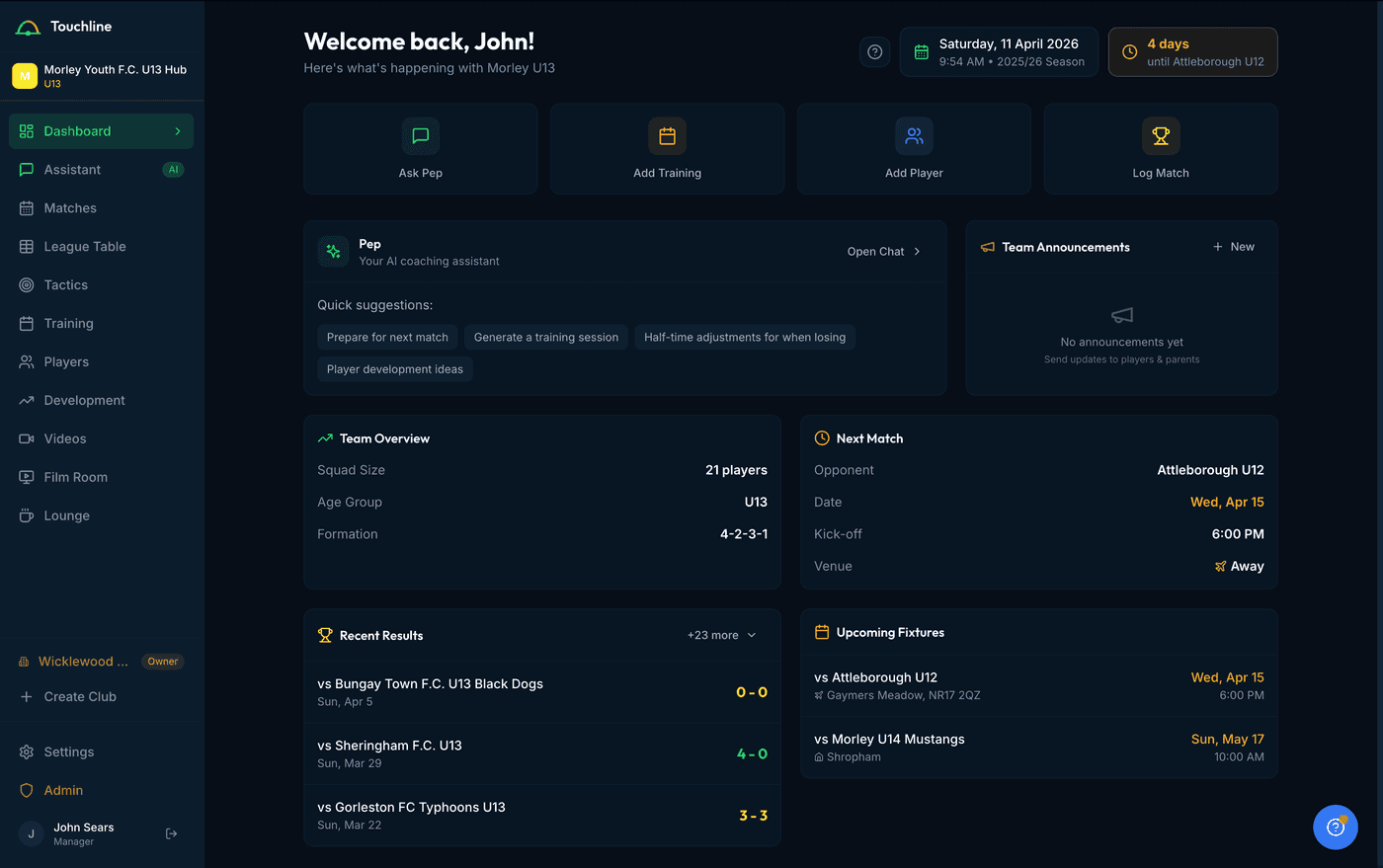1383x868 pixels.
Task: Click the Tactics target icon
Action: click(x=27, y=285)
